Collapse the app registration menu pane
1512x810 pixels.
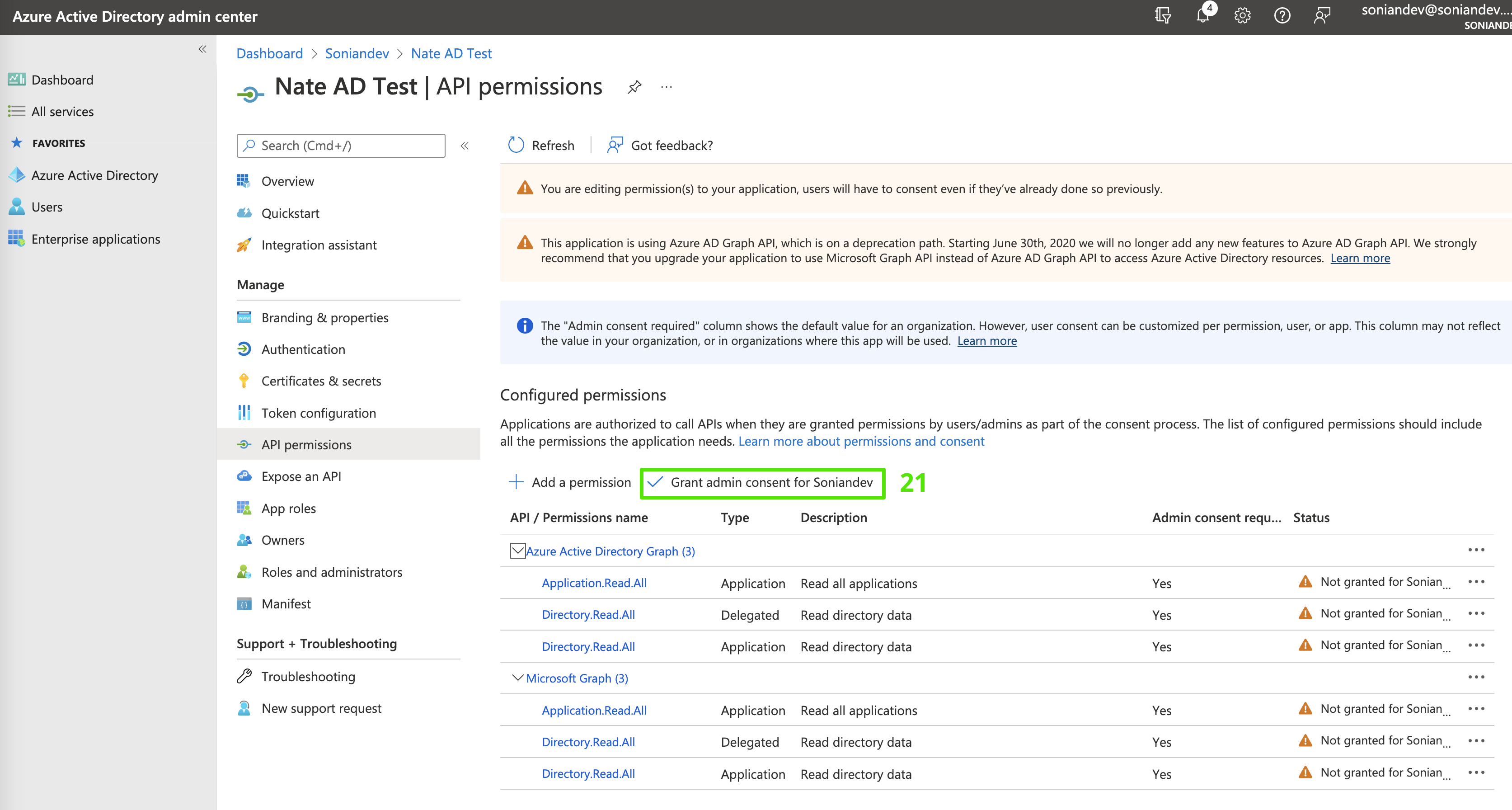click(464, 146)
